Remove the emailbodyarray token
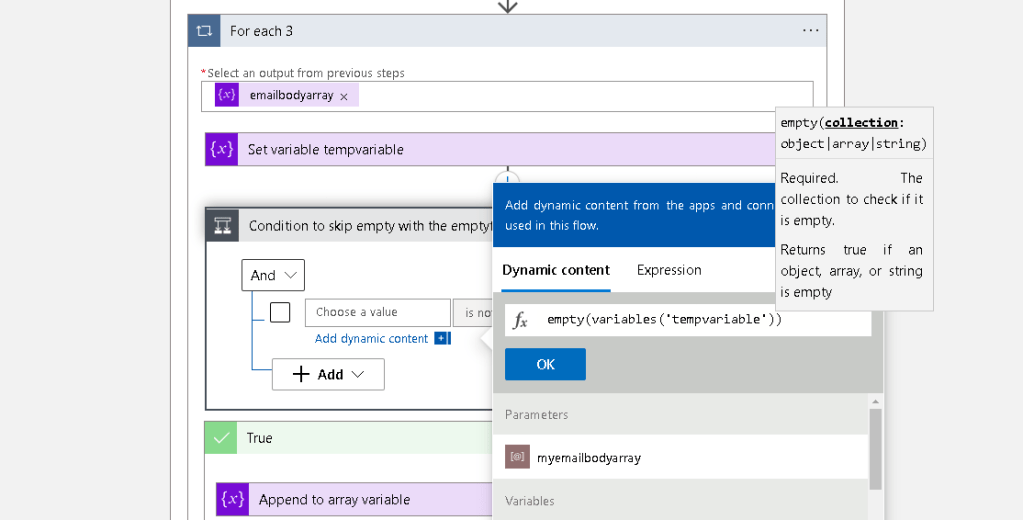Image resolution: width=1023 pixels, height=520 pixels. pos(344,97)
